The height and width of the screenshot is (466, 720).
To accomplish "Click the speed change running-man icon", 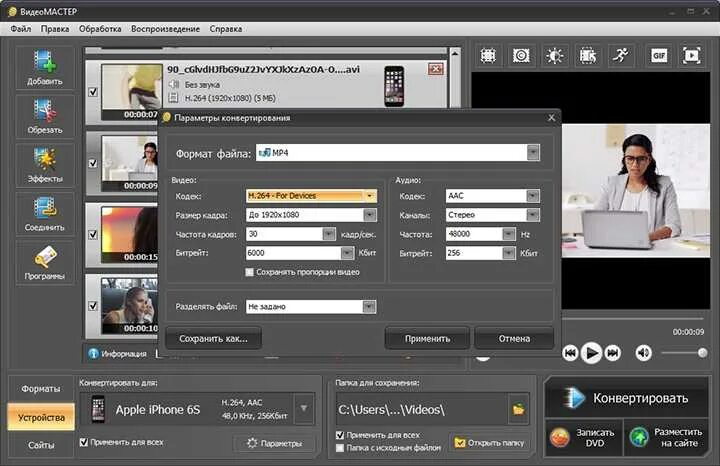I will 620,56.
